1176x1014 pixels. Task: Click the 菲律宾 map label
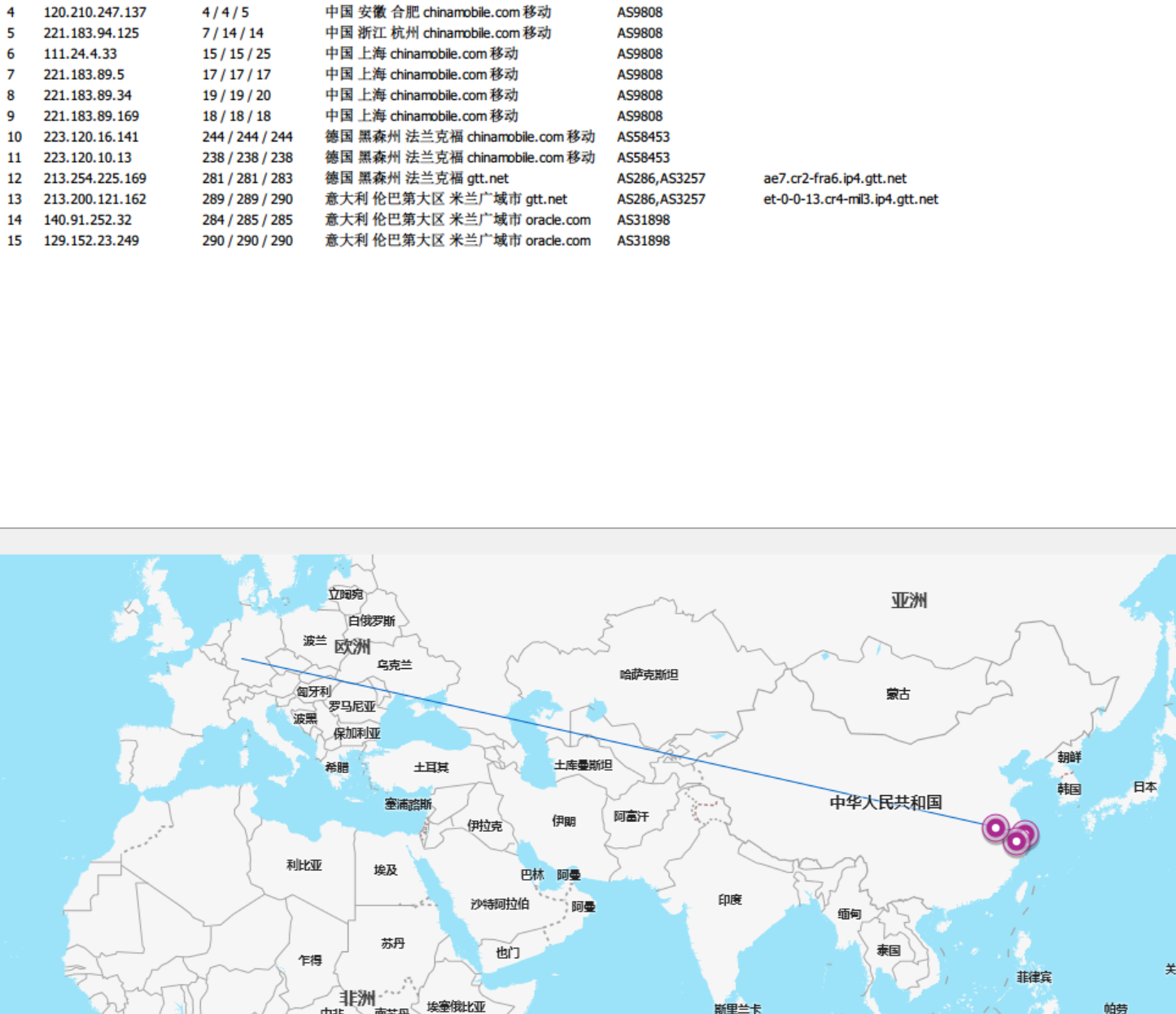1034,977
